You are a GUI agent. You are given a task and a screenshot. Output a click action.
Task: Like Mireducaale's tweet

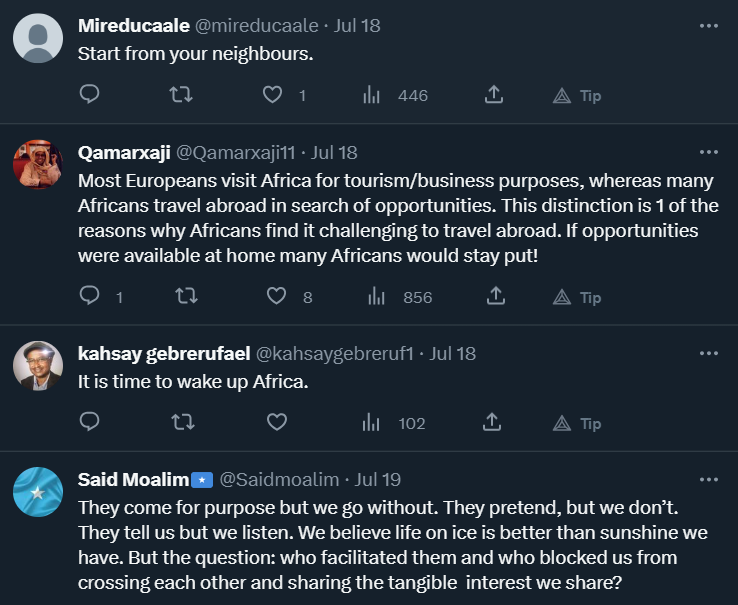tap(272, 95)
